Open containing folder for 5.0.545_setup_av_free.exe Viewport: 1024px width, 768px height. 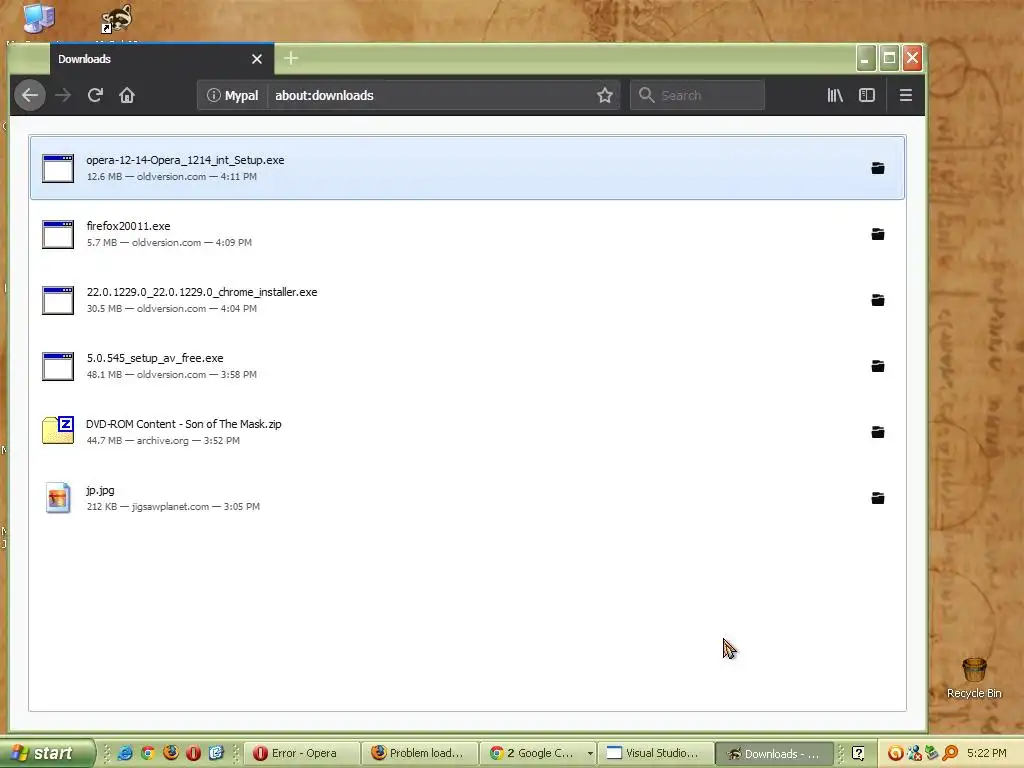[878, 366]
